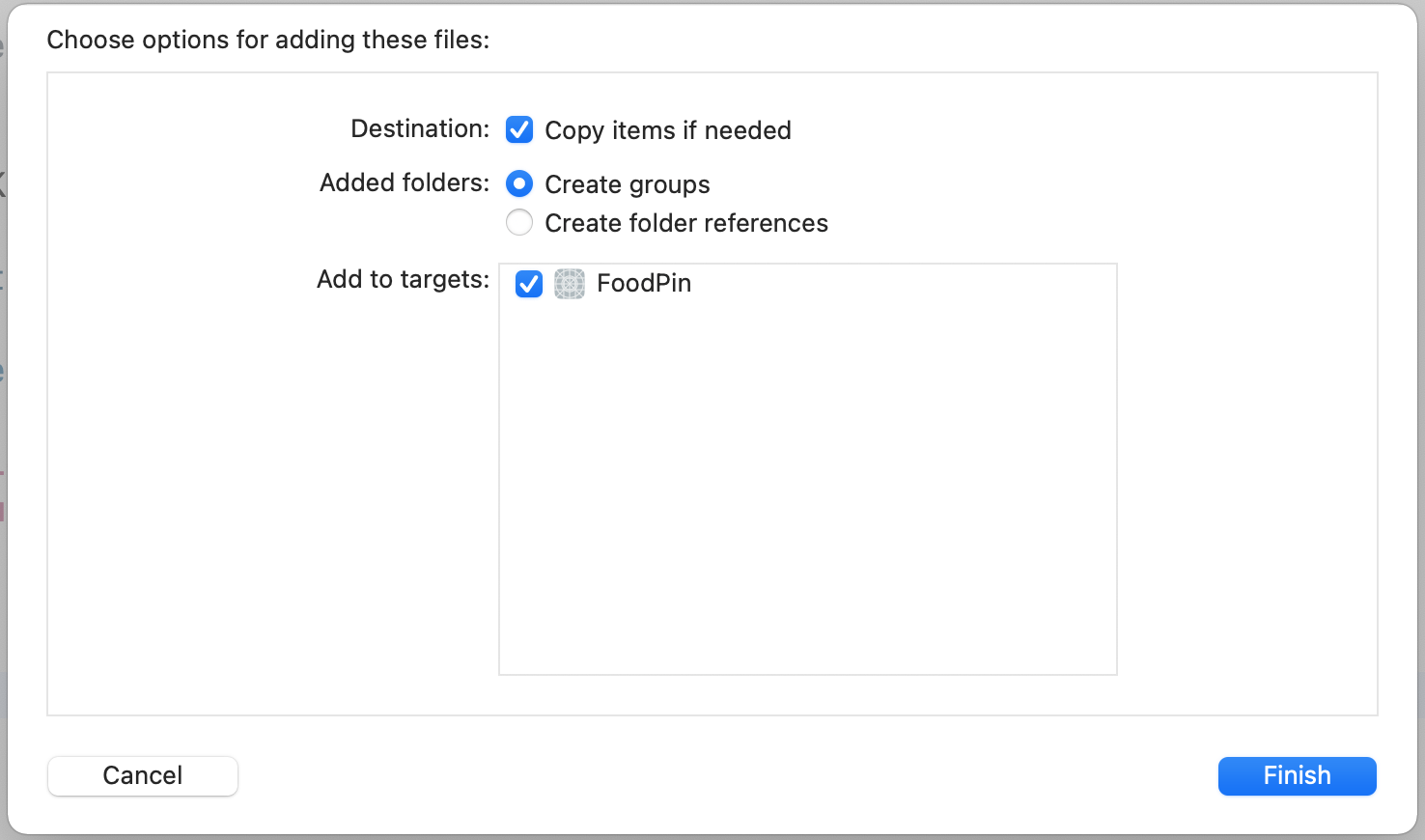Toggle the blue checkmark next to FoodPin
This screenshot has width=1425, height=840.
[x=528, y=283]
